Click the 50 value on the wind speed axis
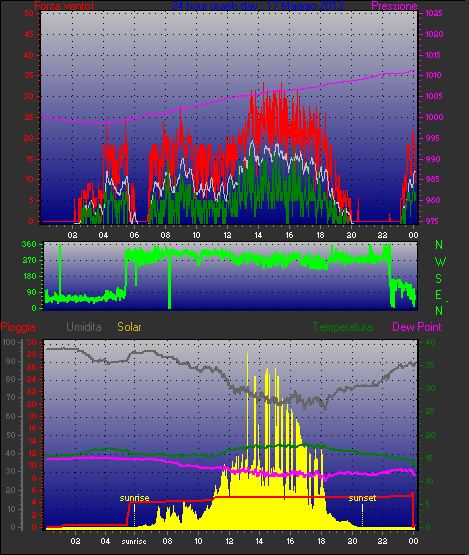Screen dimensions: 469x555 coord(29,13)
